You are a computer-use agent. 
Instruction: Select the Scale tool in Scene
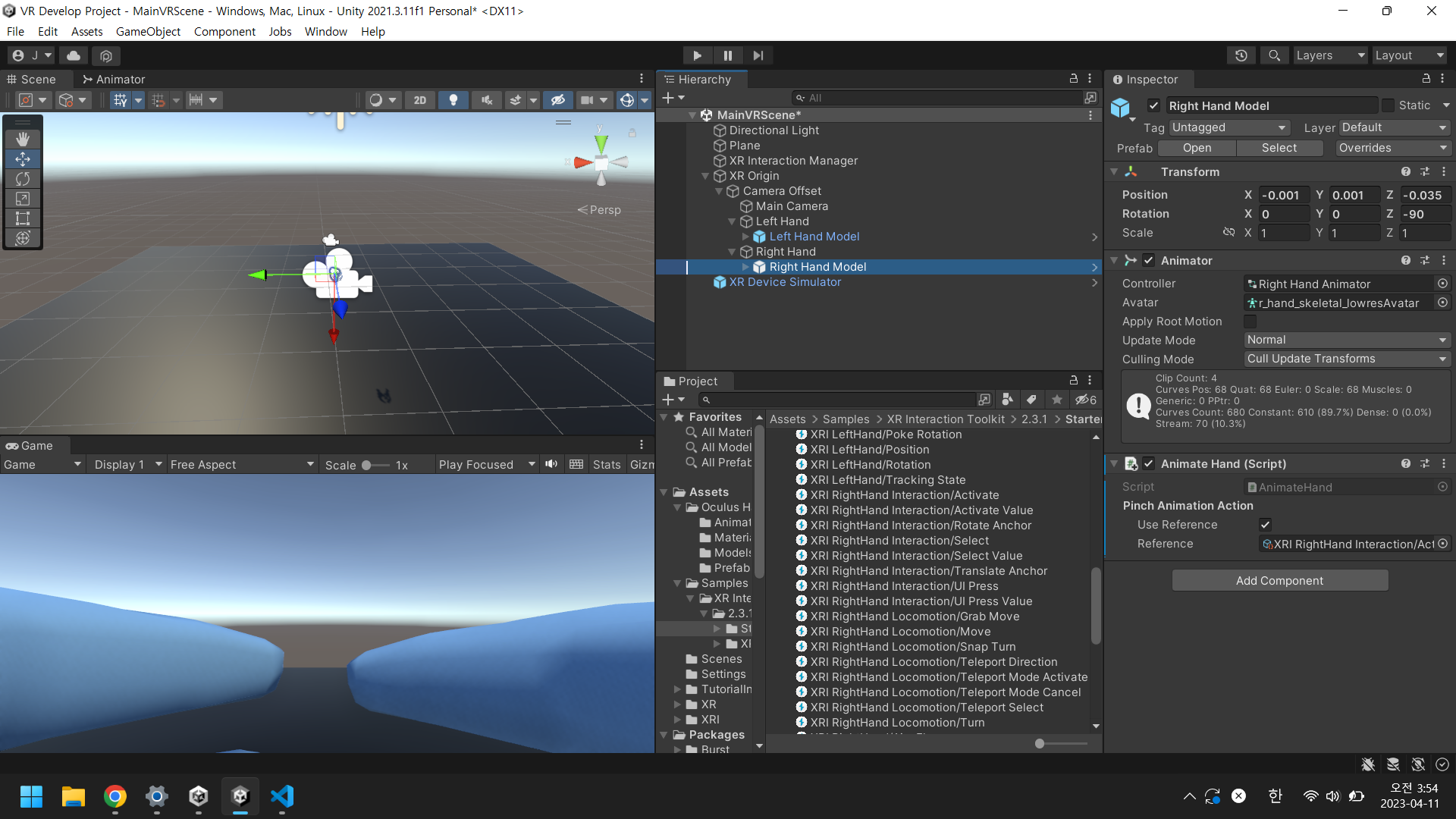click(23, 199)
